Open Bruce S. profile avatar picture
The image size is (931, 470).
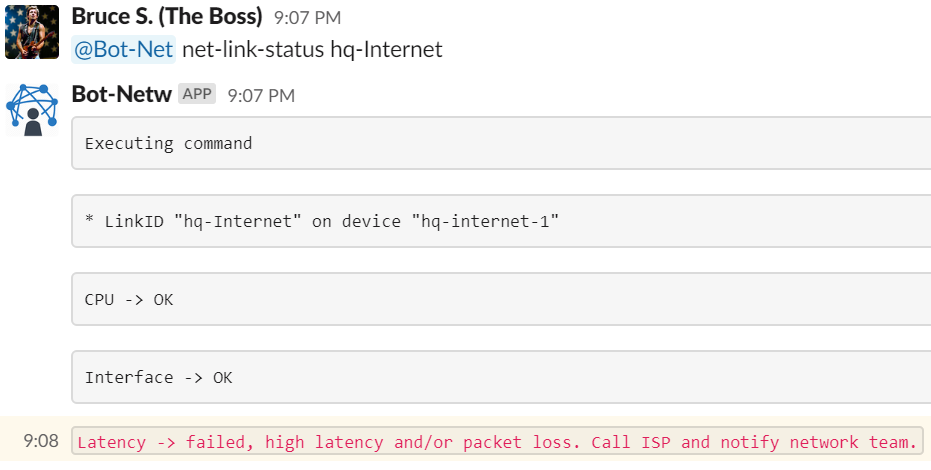(32, 32)
